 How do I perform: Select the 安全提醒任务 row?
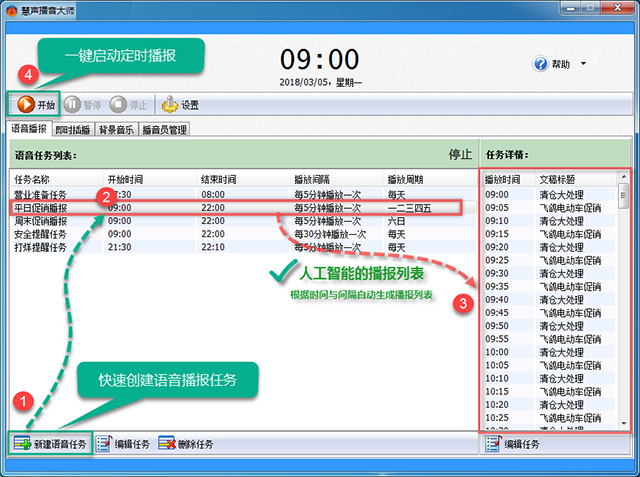[243, 234]
